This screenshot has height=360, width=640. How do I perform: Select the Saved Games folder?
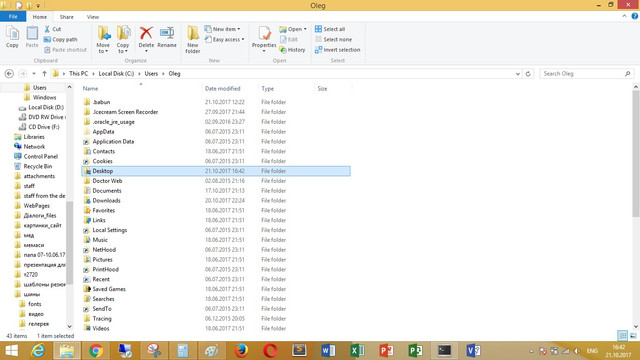coord(109,289)
